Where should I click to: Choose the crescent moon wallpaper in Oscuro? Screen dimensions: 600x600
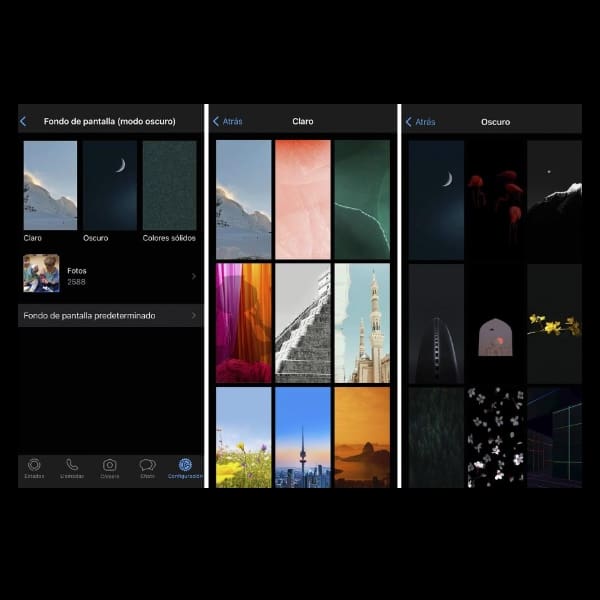click(x=436, y=200)
